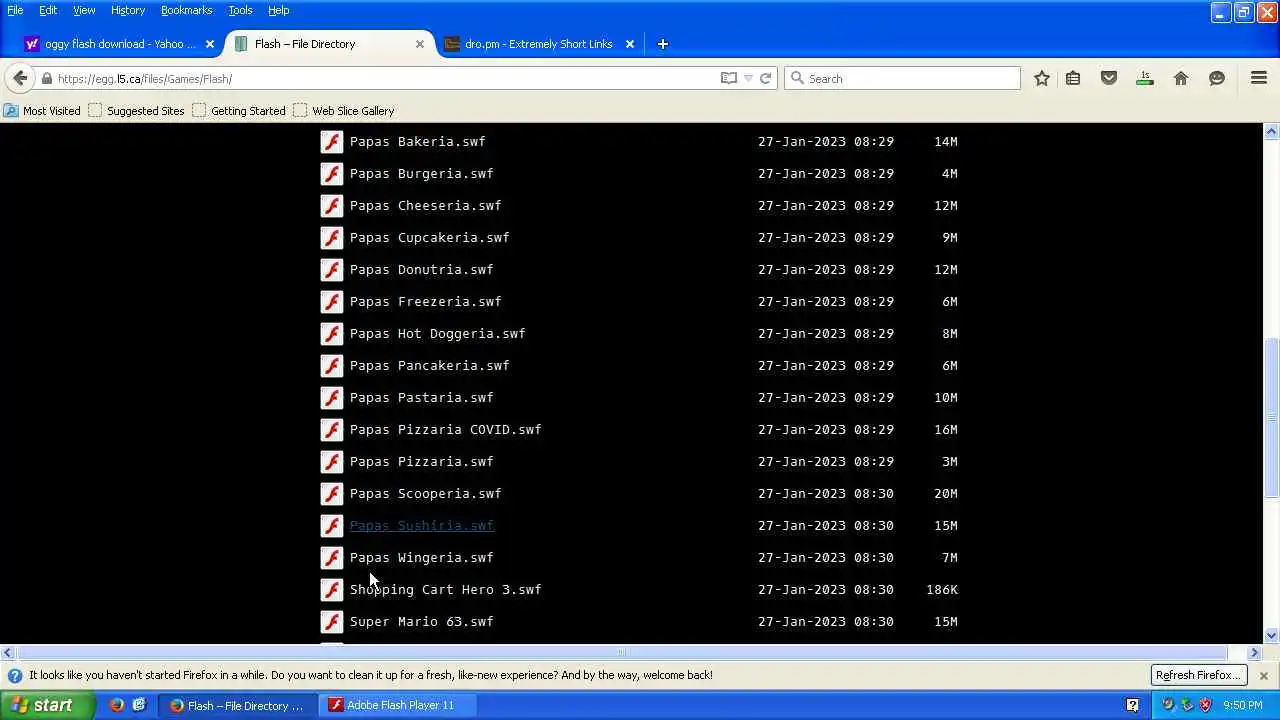Switch to Adobe Flash Player 11 taskbar window
This screenshot has height=720, width=1280.
[400, 705]
